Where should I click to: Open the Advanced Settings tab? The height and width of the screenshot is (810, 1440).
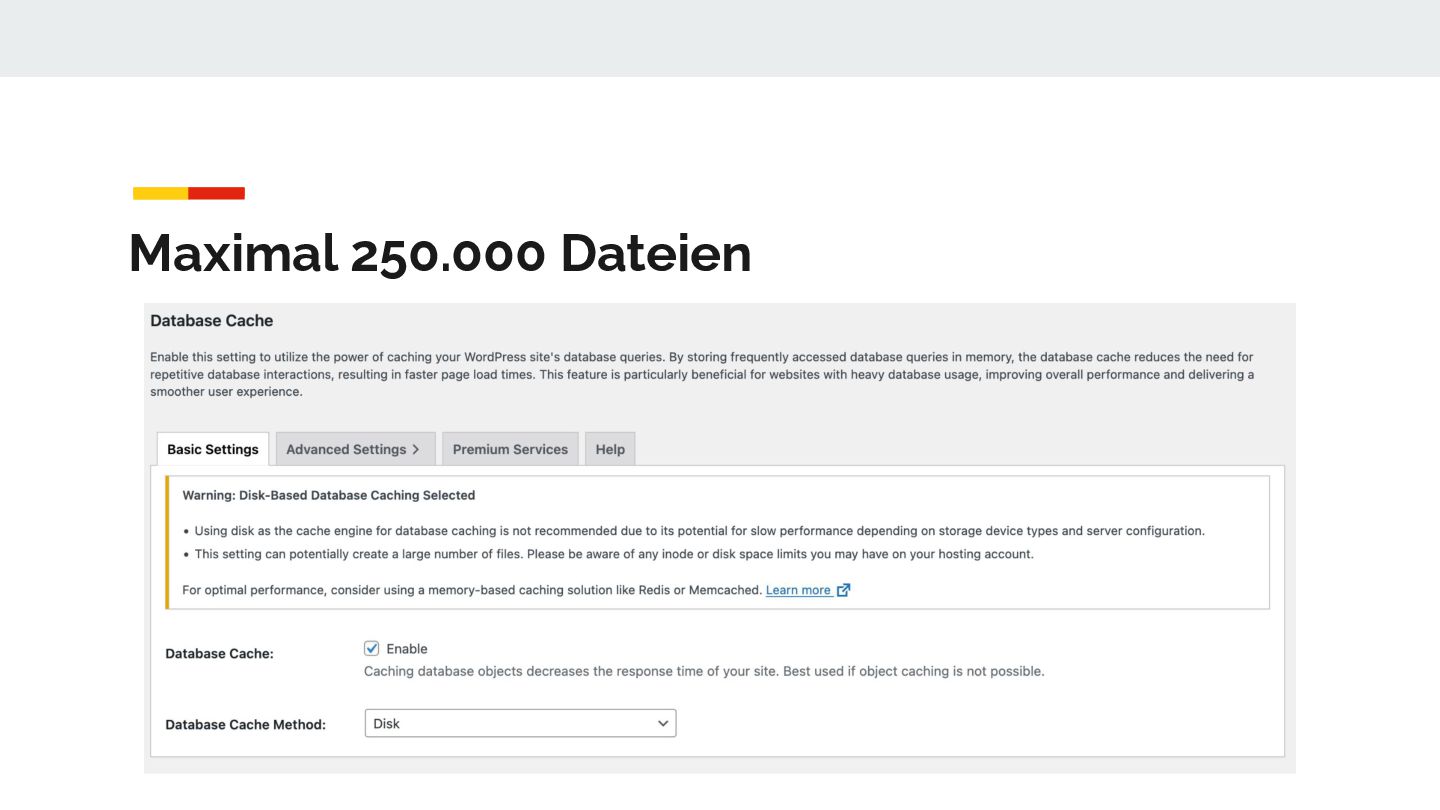(x=356, y=449)
